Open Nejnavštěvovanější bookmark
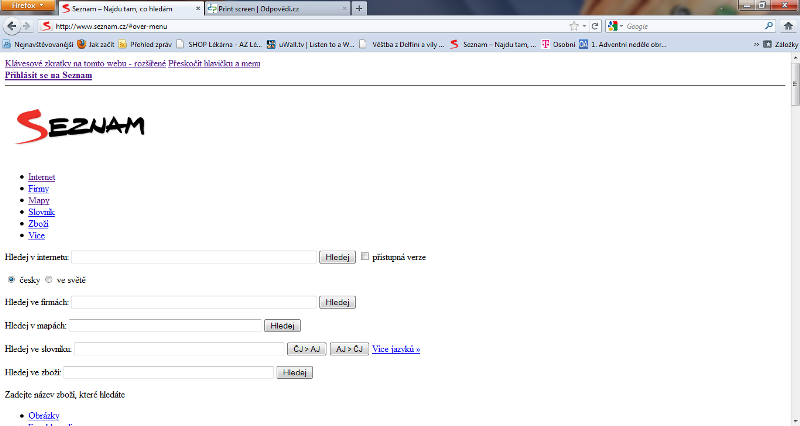800x426 pixels. pyautogui.click(x=38, y=44)
